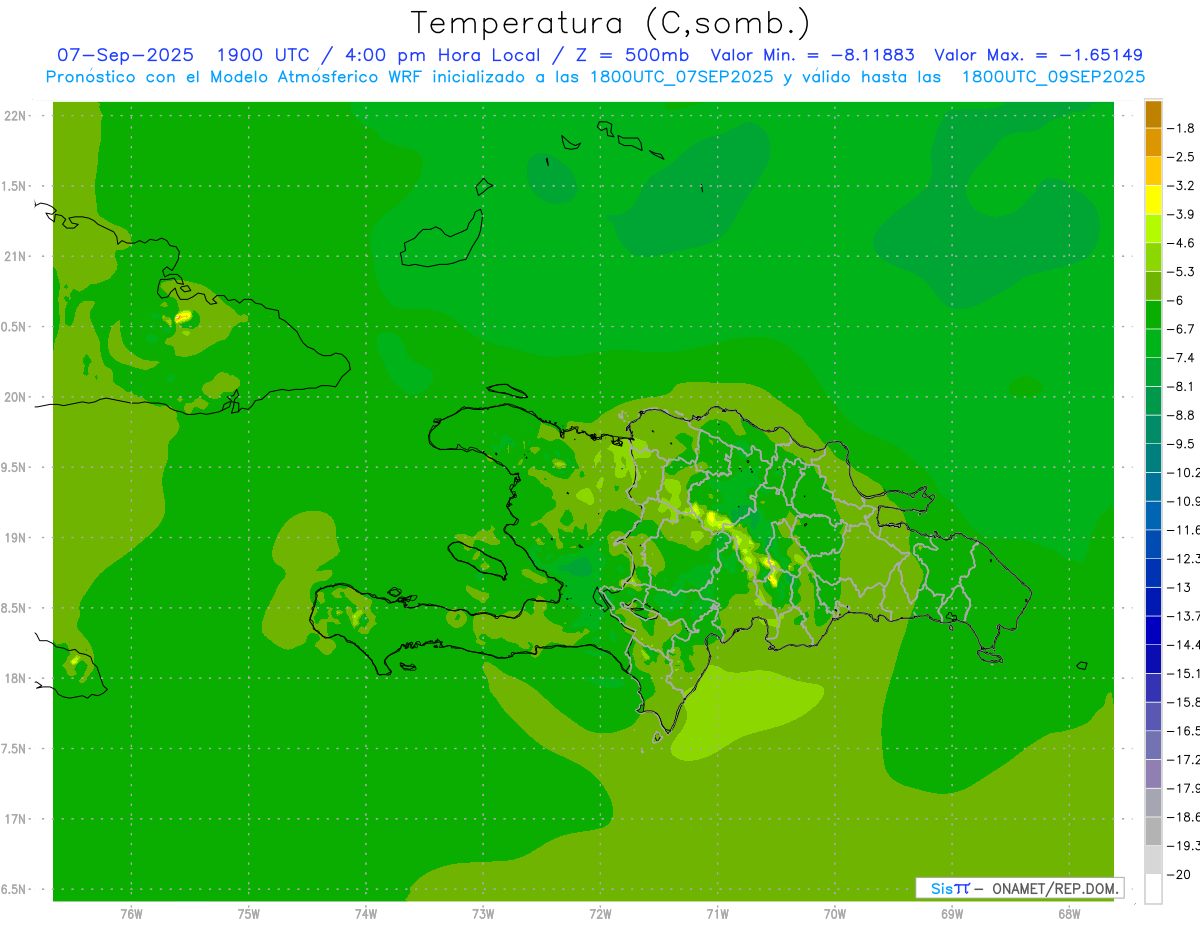Click the -20 label on the color scale
This screenshot has height=927, width=1200.
point(1182,875)
